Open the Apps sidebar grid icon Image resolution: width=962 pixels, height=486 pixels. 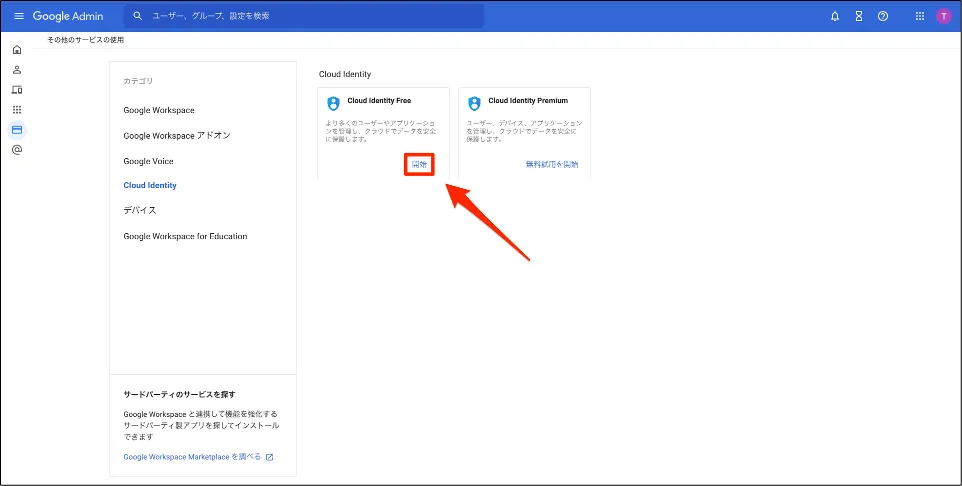[17, 110]
